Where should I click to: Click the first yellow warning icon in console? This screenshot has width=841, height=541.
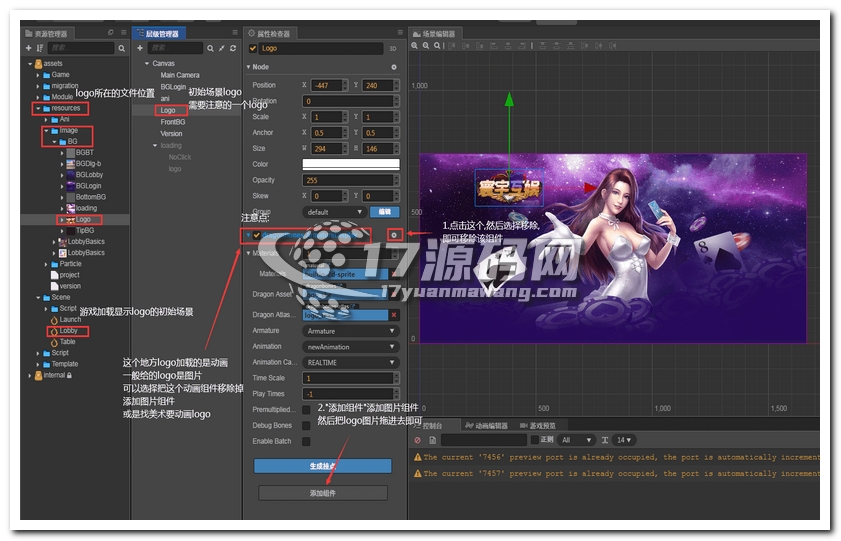417,457
